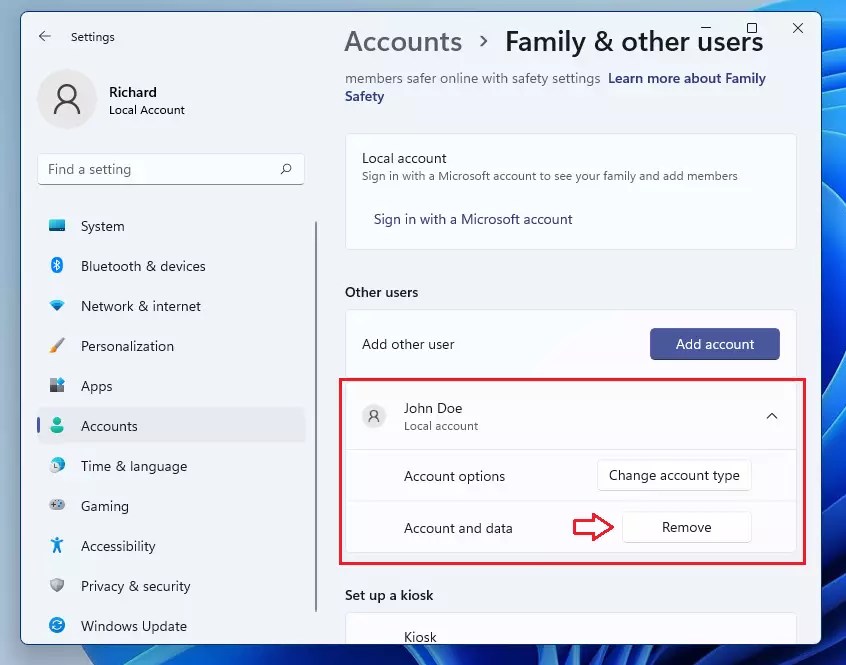Click the Change account type button
Image resolution: width=846 pixels, height=665 pixels.
[x=673, y=475]
